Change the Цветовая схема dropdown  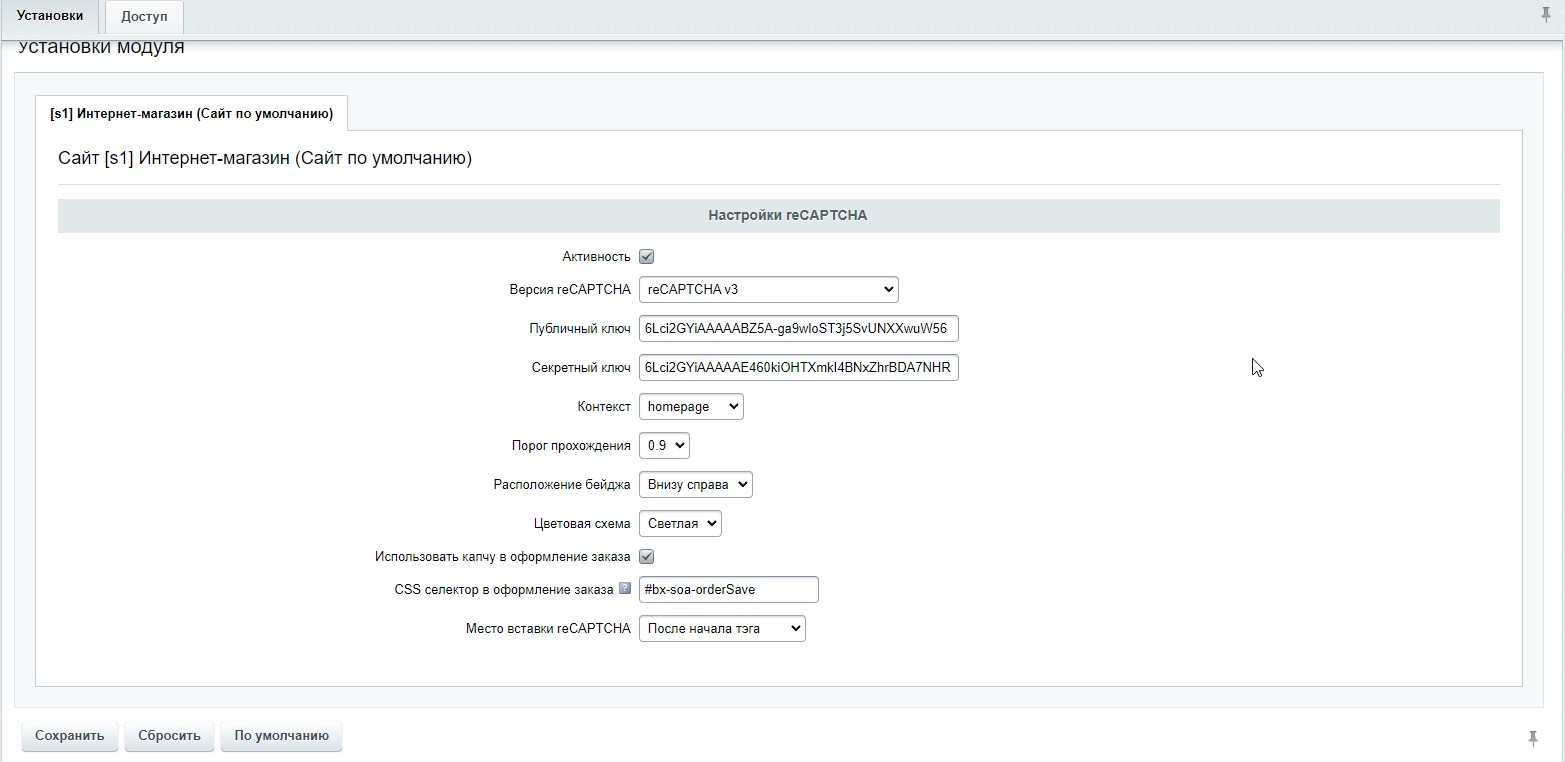point(680,524)
